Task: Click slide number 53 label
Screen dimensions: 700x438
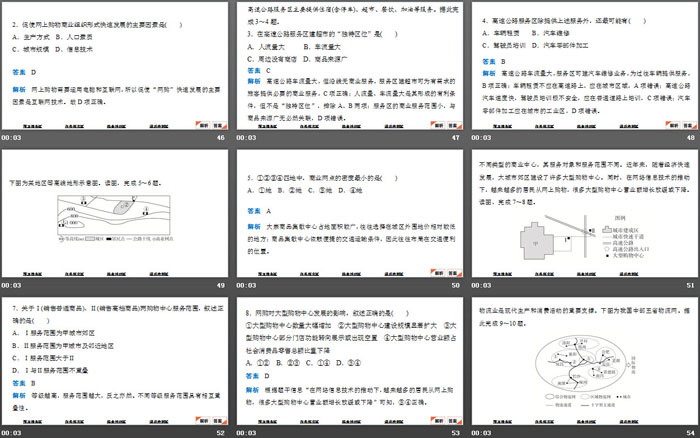Action: (x=455, y=433)
